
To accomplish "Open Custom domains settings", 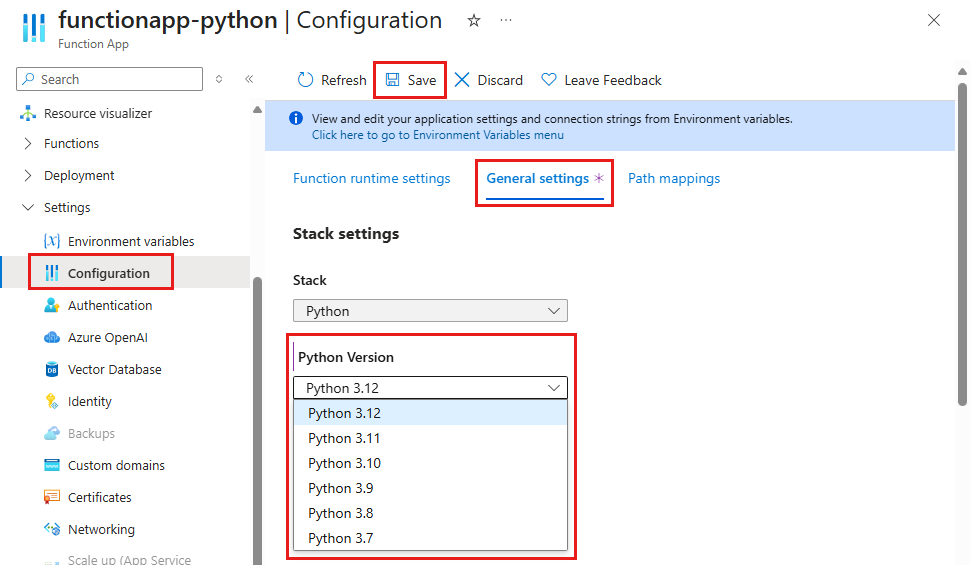I will click(x=116, y=465).
